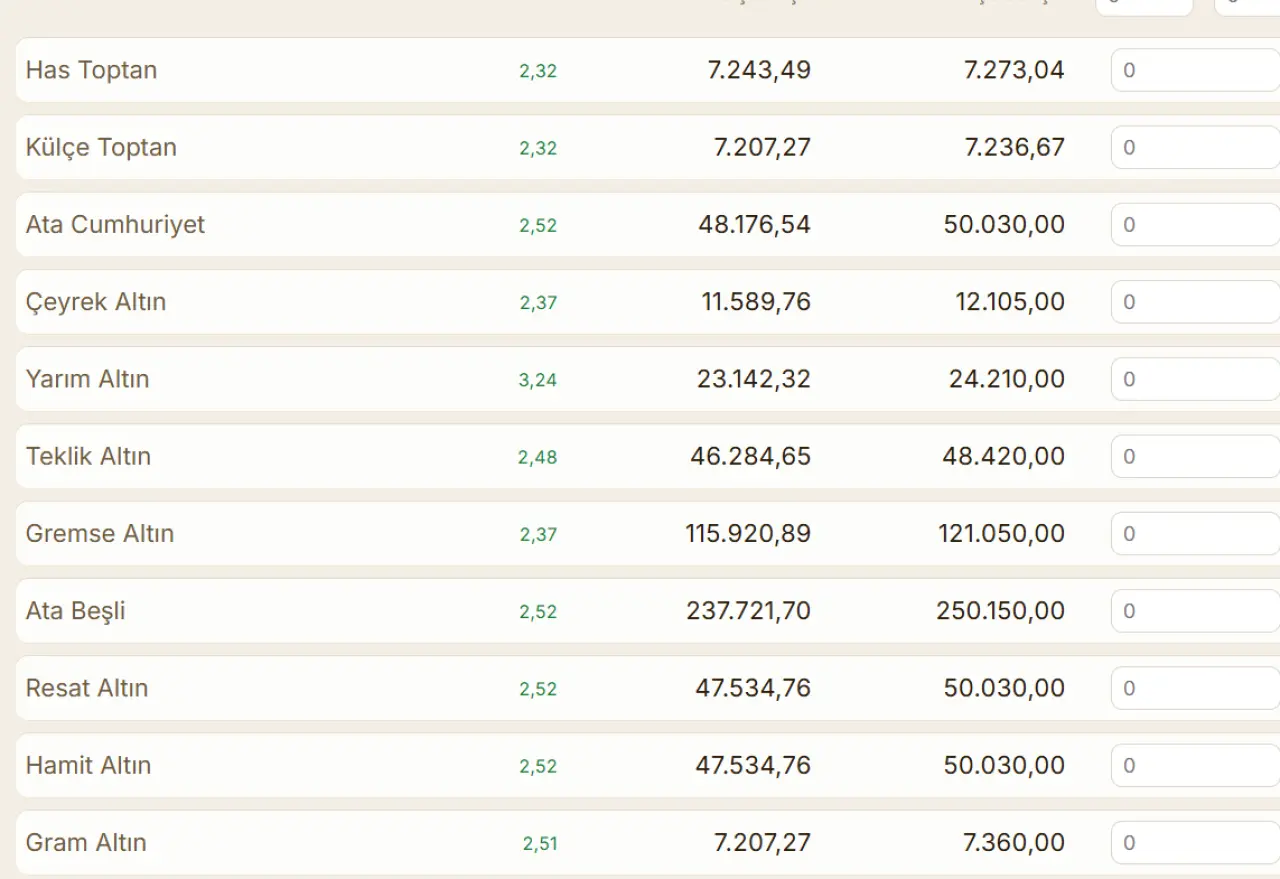Open the Has Toptan row label

tap(91, 71)
